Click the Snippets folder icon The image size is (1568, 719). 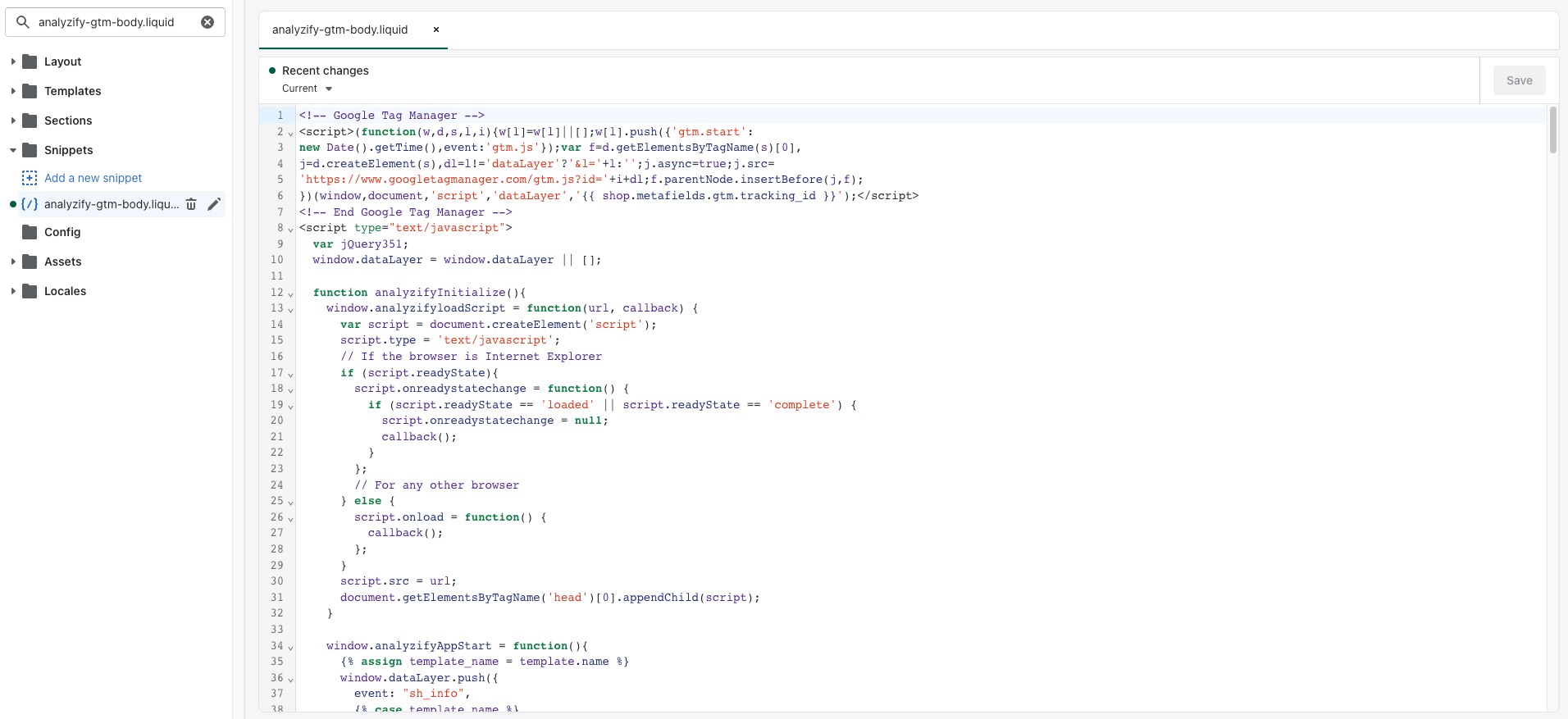click(x=30, y=150)
